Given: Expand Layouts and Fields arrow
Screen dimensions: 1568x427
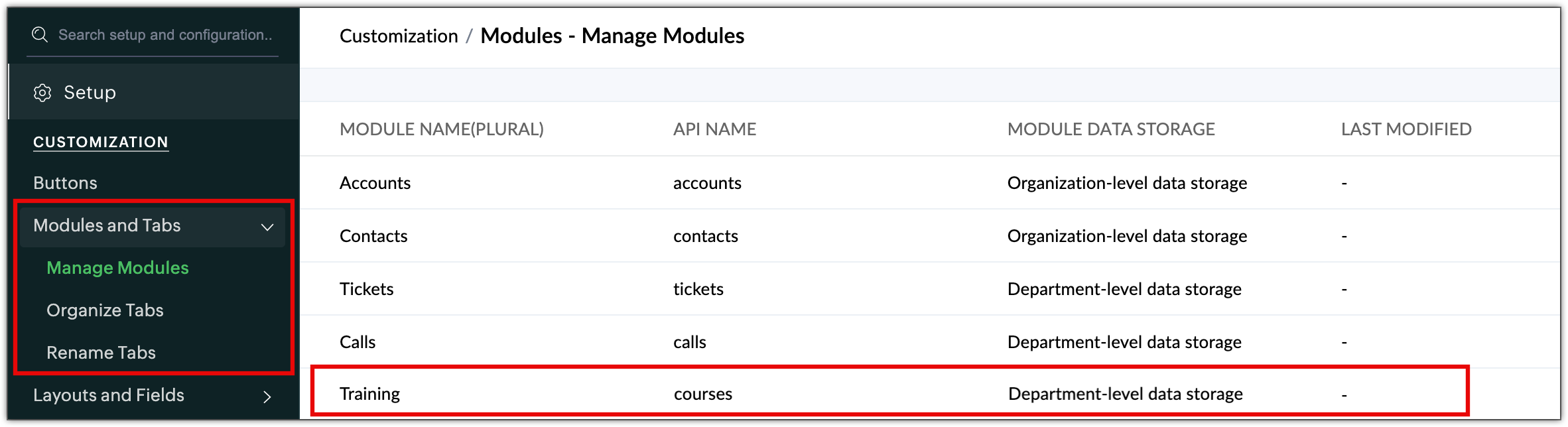Looking at the screenshot, I should 267,396.
